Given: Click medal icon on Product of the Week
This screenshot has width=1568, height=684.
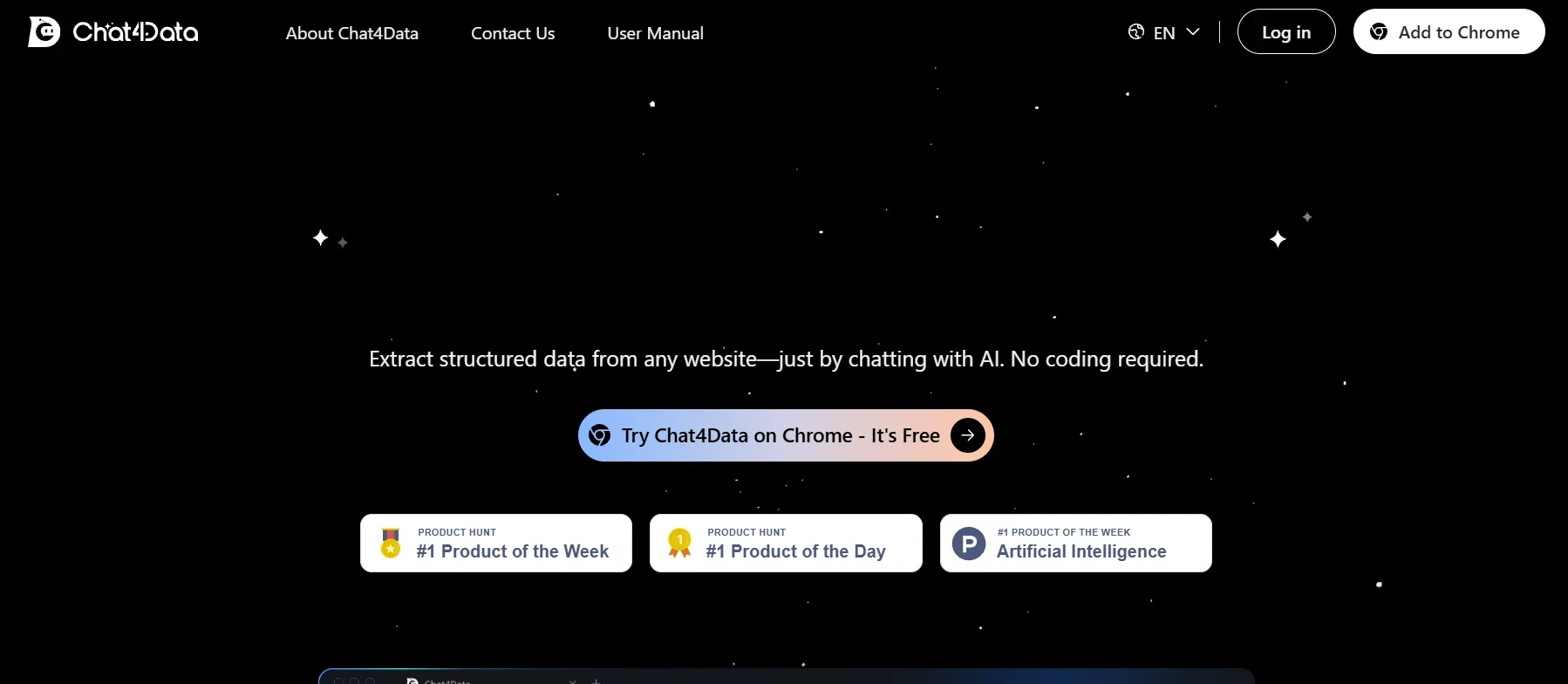Looking at the screenshot, I should coord(391,543).
